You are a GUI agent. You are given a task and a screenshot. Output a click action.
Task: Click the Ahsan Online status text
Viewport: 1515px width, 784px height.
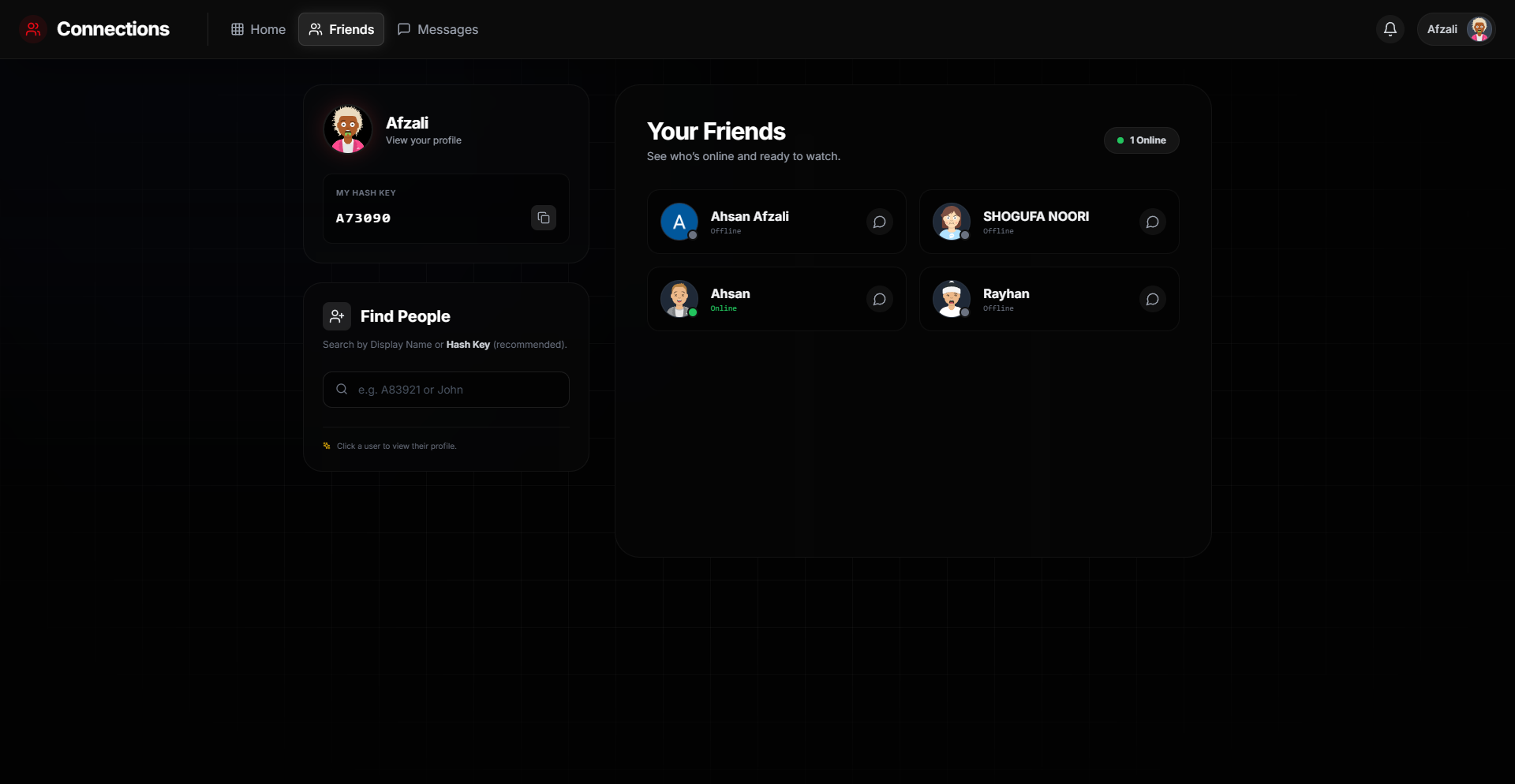[724, 308]
